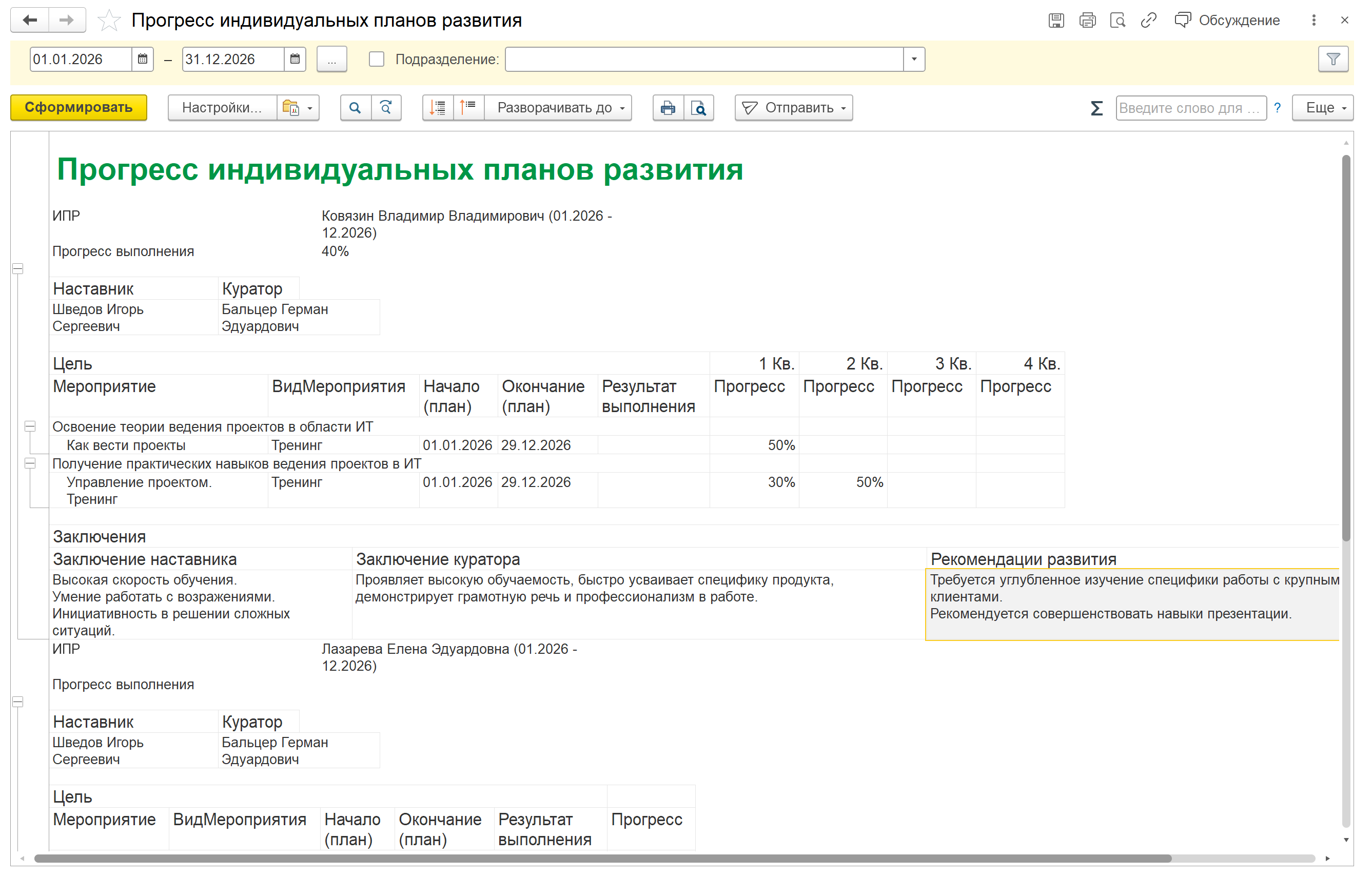Enable the Подразделение checkbox
This screenshot has height=876, width=1372.
pos(377,60)
